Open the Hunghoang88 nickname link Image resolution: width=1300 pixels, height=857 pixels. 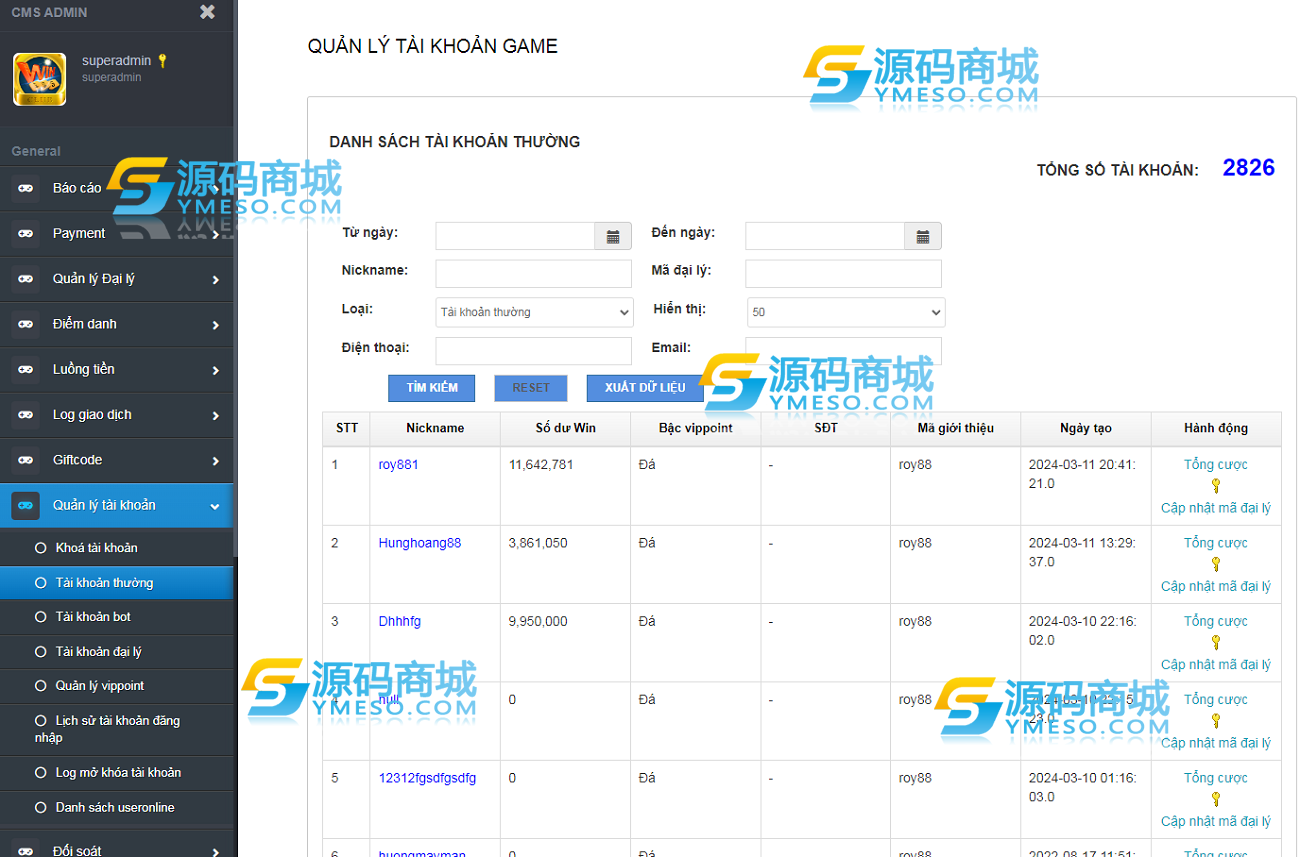(420, 543)
